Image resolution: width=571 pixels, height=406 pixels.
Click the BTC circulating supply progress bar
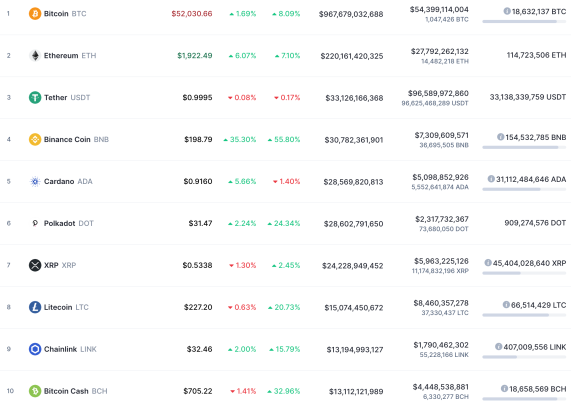pos(524,22)
